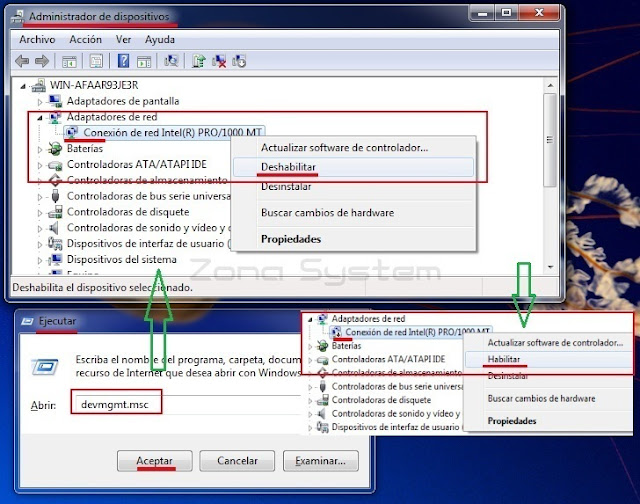Choose Propiedades in lower context menu
The width and height of the screenshot is (640, 504).
pyautogui.click(x=549, y=421)
